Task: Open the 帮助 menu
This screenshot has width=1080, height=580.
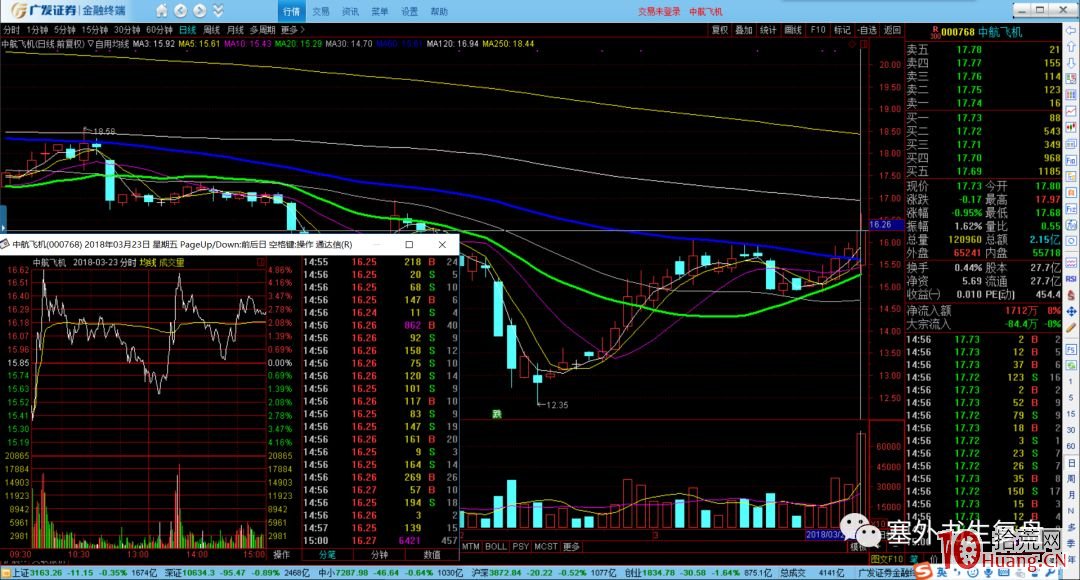Action: click(x=439, y=11)
